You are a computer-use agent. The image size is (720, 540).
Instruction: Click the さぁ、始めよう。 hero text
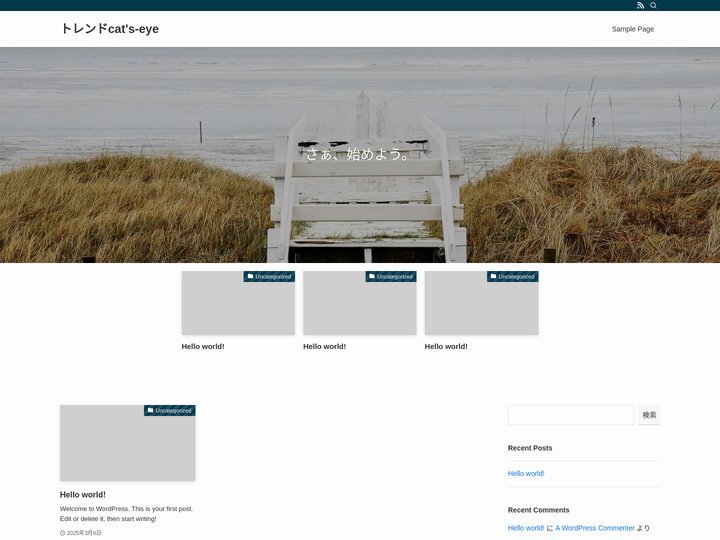(x=358, y=154)
